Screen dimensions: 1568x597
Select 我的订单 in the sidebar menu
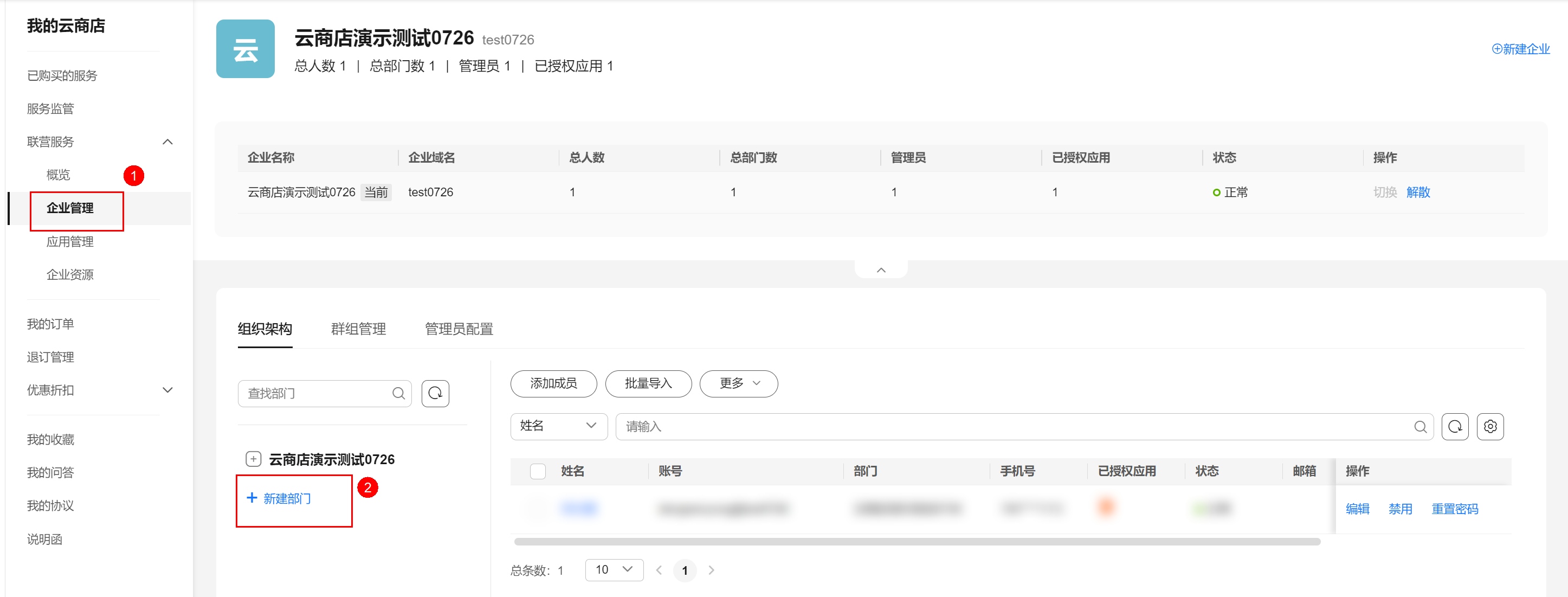tap(50, 324)
